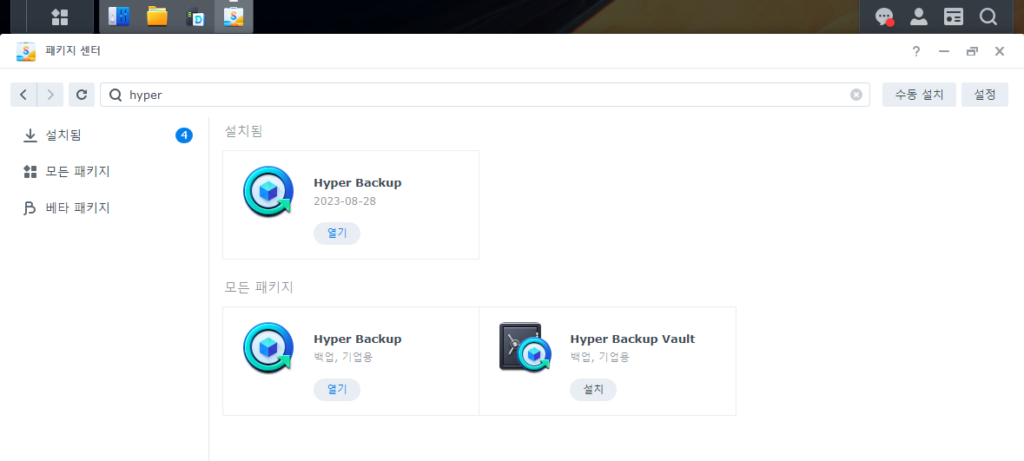Maximize the Package Center window
Screen dimensions: 1024x461
pyautogui.click(x=972, y=51)
